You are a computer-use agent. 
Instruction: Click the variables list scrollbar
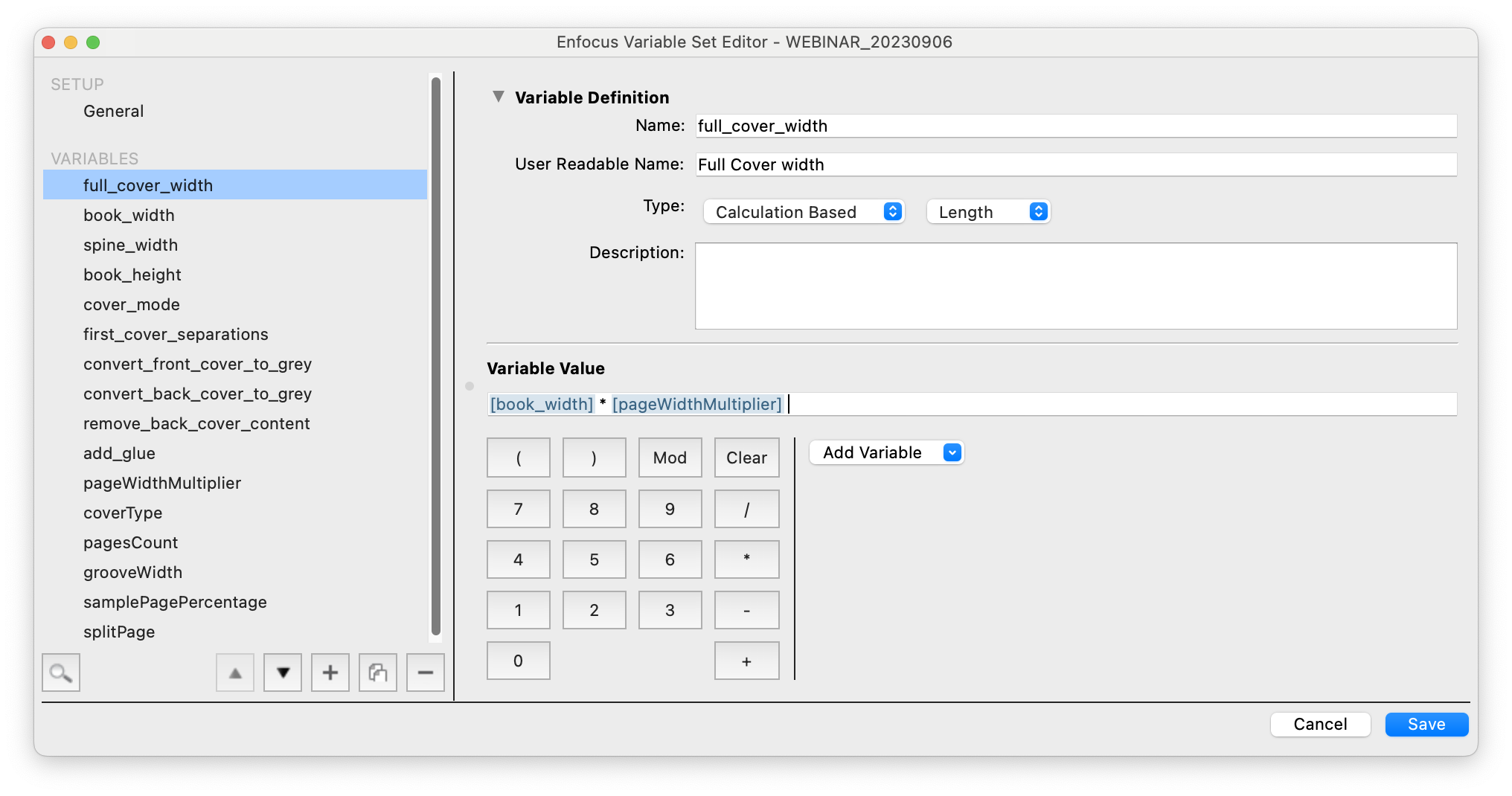[x=436, y=357]
